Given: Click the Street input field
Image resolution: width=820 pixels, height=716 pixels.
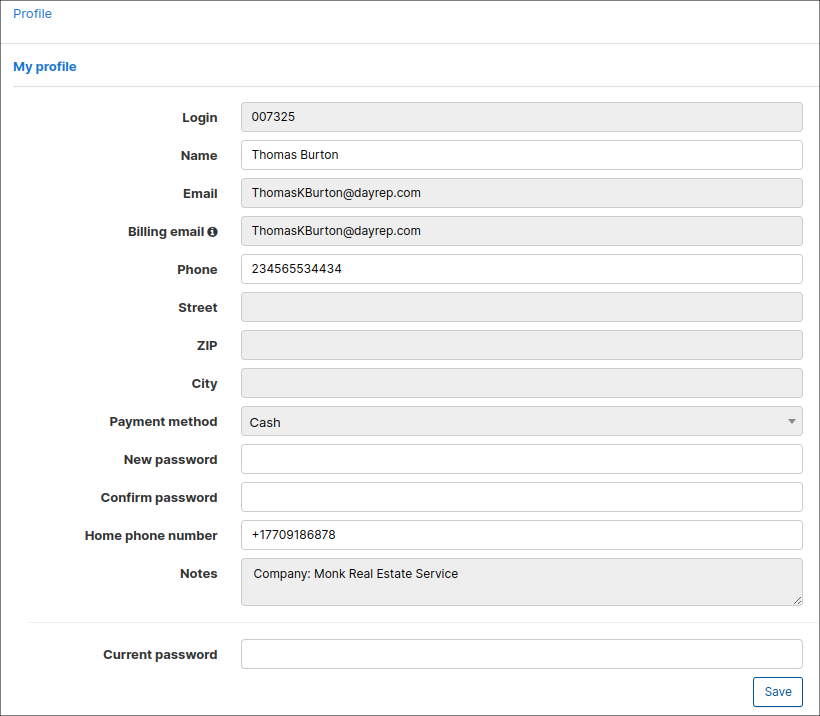Looking at the screenshot, I should click(x=520, y=307).
